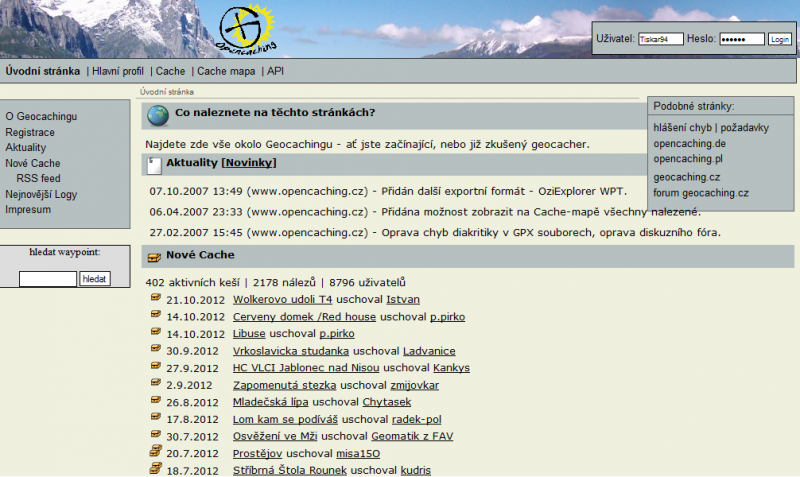
Task: Open the RSS feed sidebar link
Action: pyautogui.click(x=38, y=178)
